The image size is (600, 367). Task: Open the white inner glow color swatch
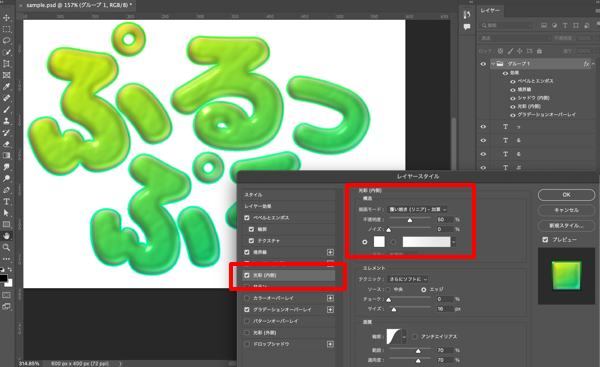(379, 241)
